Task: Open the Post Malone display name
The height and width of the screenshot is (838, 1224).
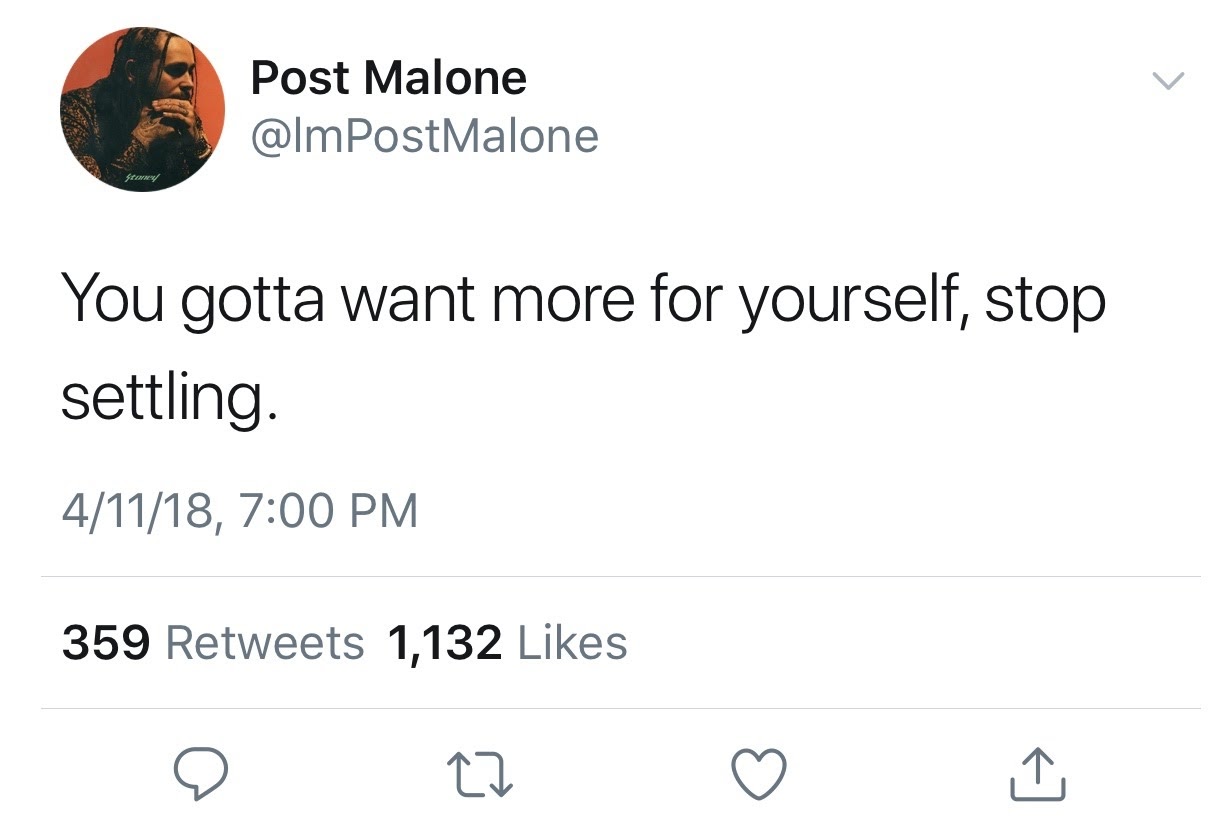Action: click(388, 78)
